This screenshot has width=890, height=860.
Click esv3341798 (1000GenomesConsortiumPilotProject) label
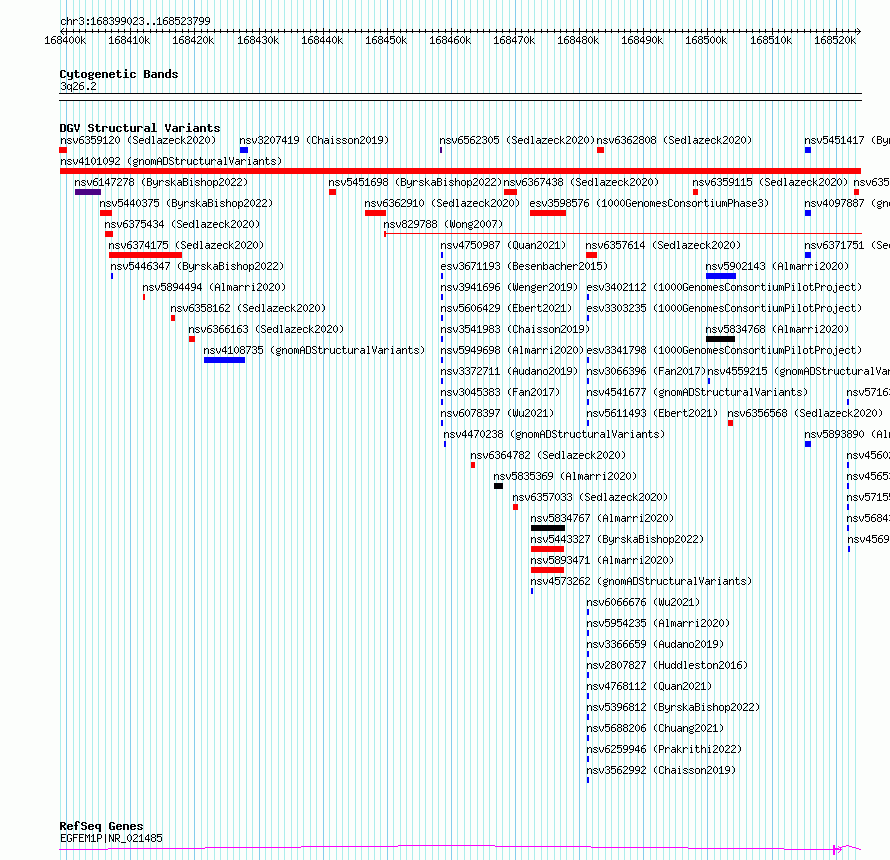pos(724,350)
